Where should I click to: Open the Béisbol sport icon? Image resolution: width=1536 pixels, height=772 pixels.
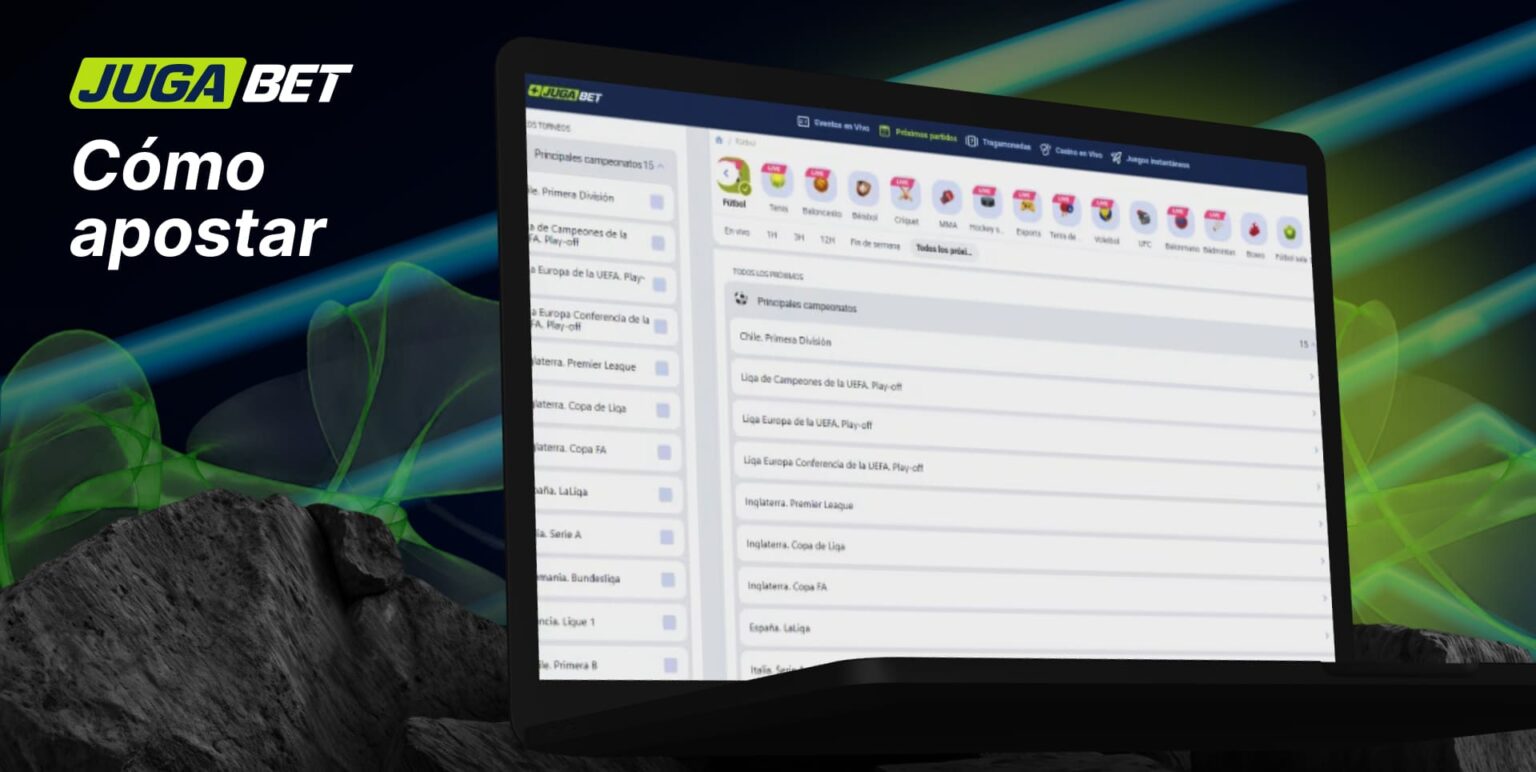[862, 189]
